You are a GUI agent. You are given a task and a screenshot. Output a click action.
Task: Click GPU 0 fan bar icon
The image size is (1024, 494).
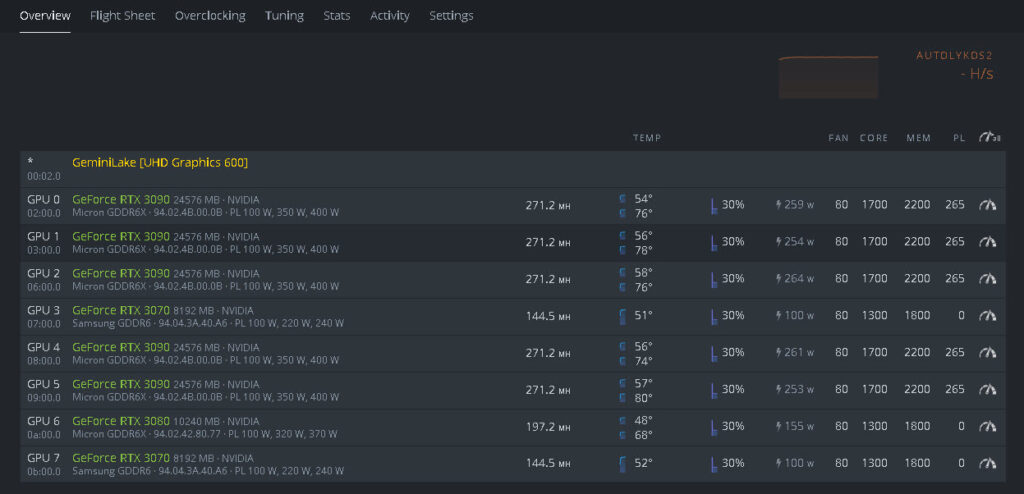(x=714, y=206)
